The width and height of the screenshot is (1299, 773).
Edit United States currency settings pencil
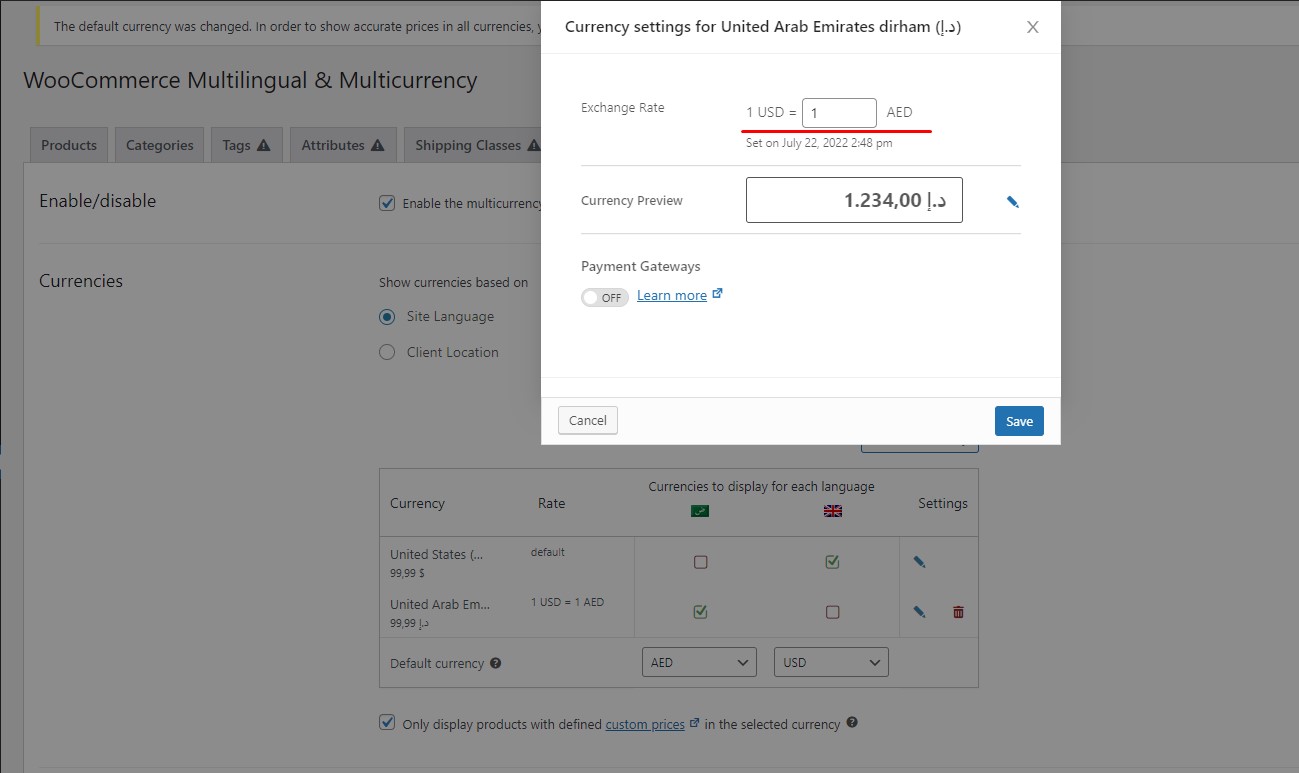coord(919,562)
